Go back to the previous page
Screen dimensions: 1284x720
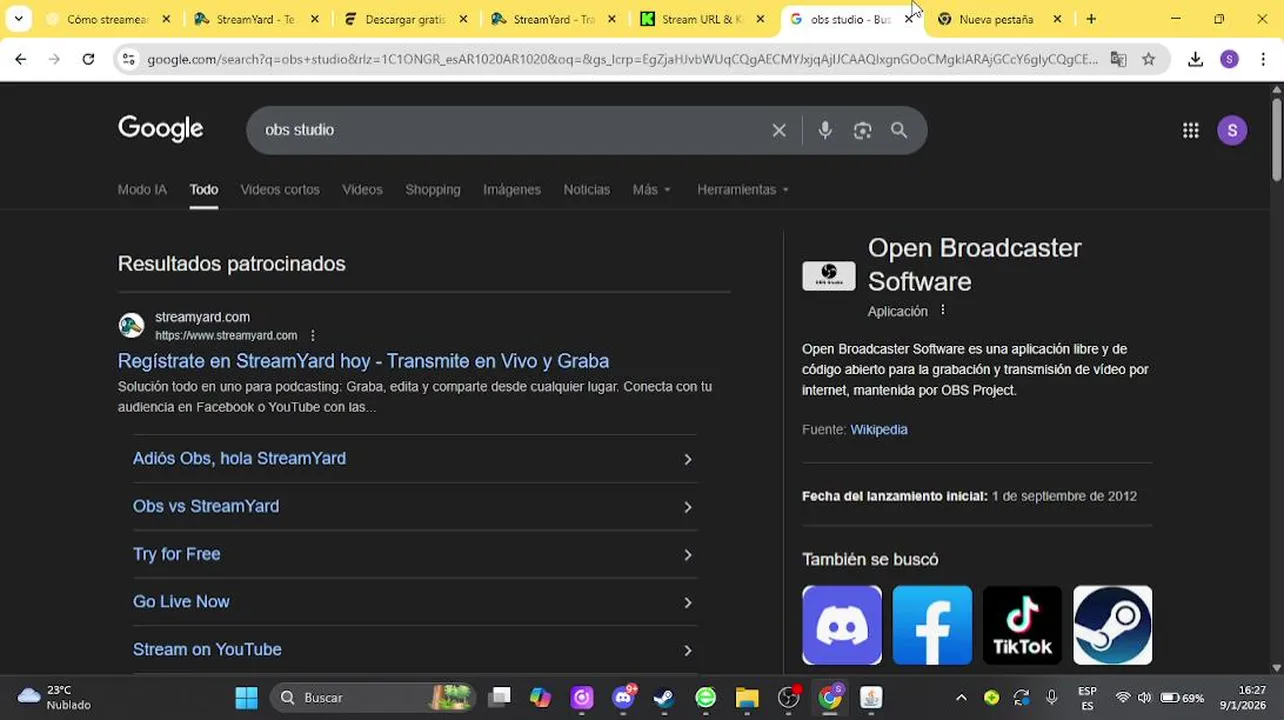point(20,59)
